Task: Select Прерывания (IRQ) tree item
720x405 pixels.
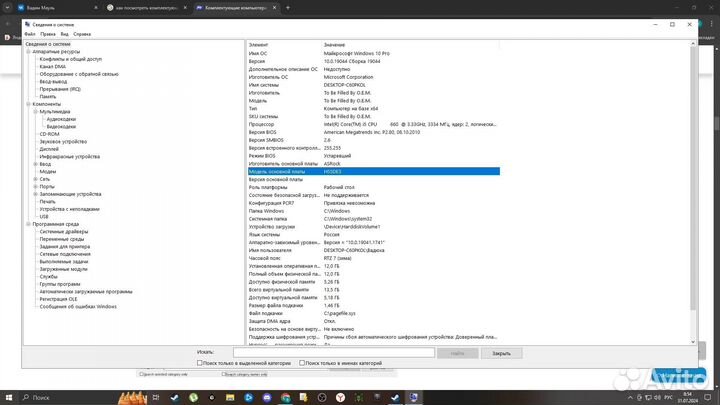Action: pyautogui.click(x=60, y=89)
